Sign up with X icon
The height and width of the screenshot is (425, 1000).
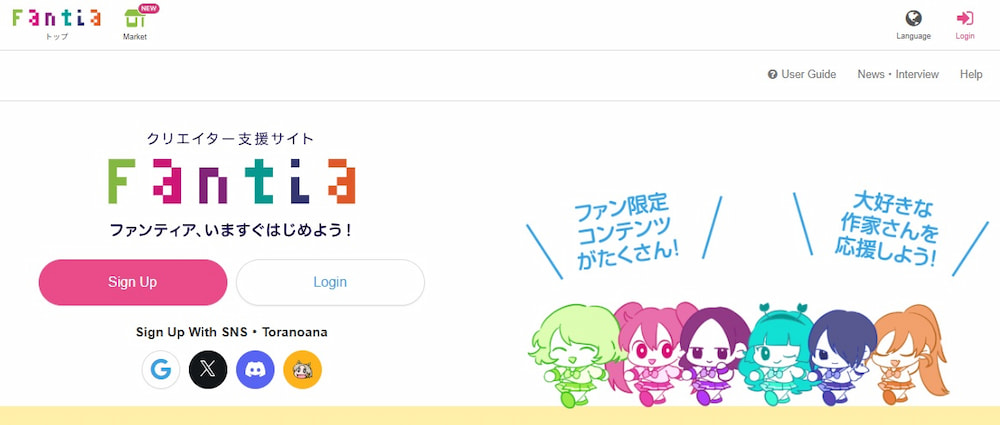click(208, 369)
